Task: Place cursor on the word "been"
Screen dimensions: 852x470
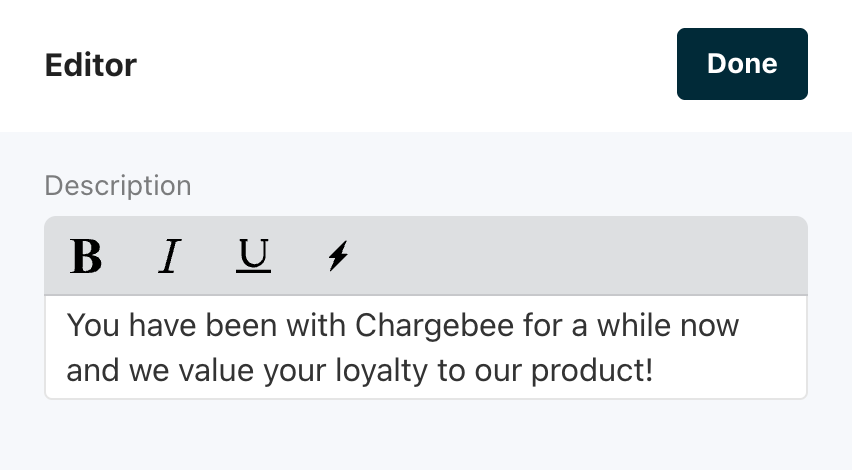Action: pyautogui.click(x=226, y=326)
